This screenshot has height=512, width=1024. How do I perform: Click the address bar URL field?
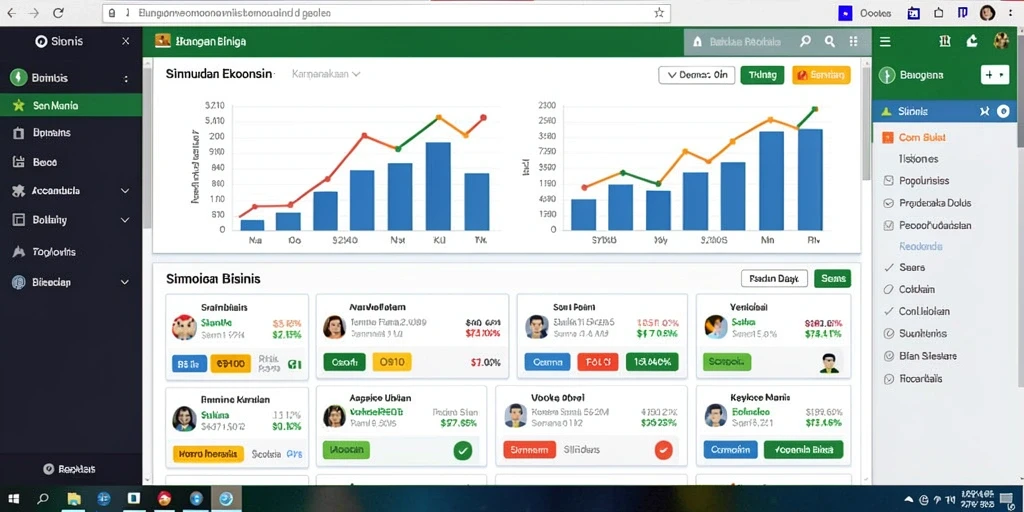coord(386,12)
